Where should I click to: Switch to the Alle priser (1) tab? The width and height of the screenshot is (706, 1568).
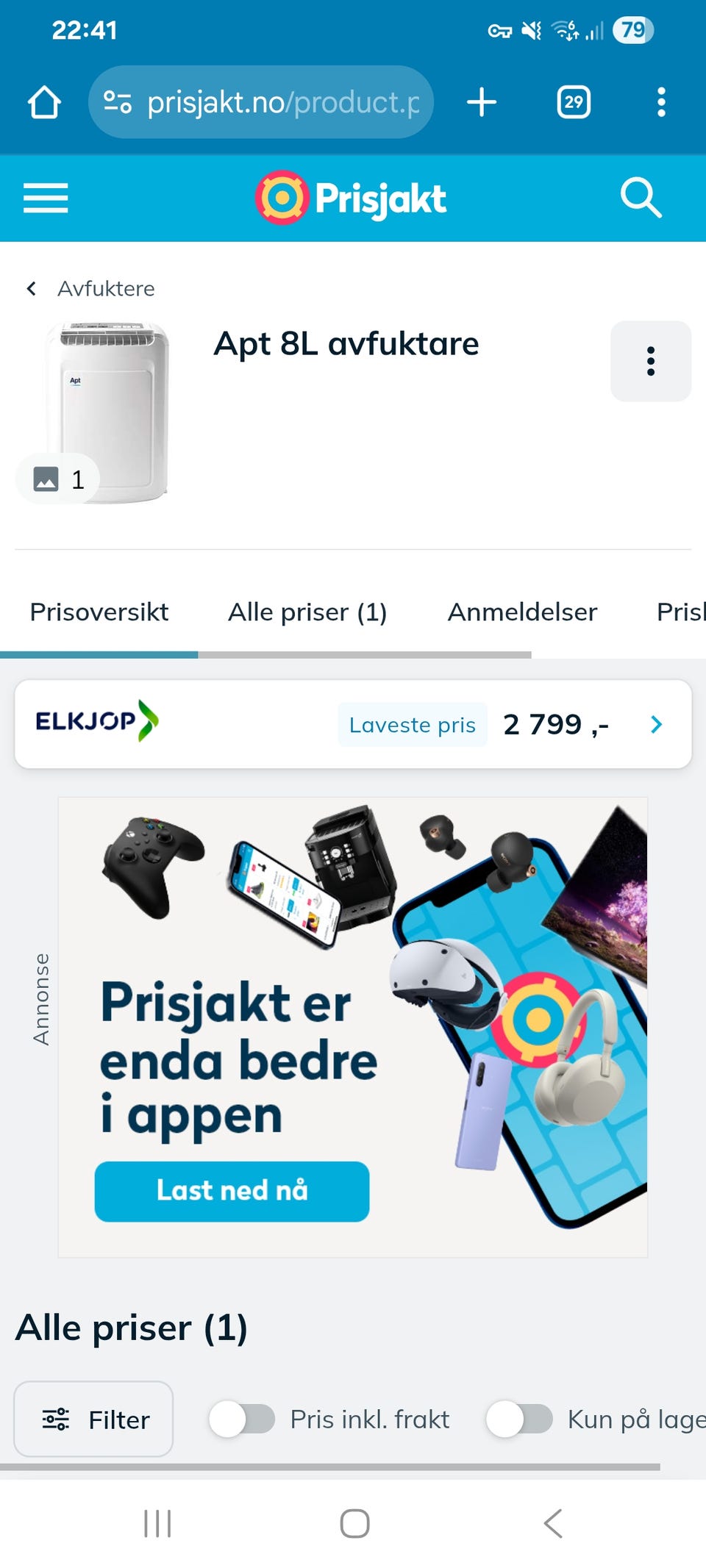pyautogui.click(x=307, y=612)
